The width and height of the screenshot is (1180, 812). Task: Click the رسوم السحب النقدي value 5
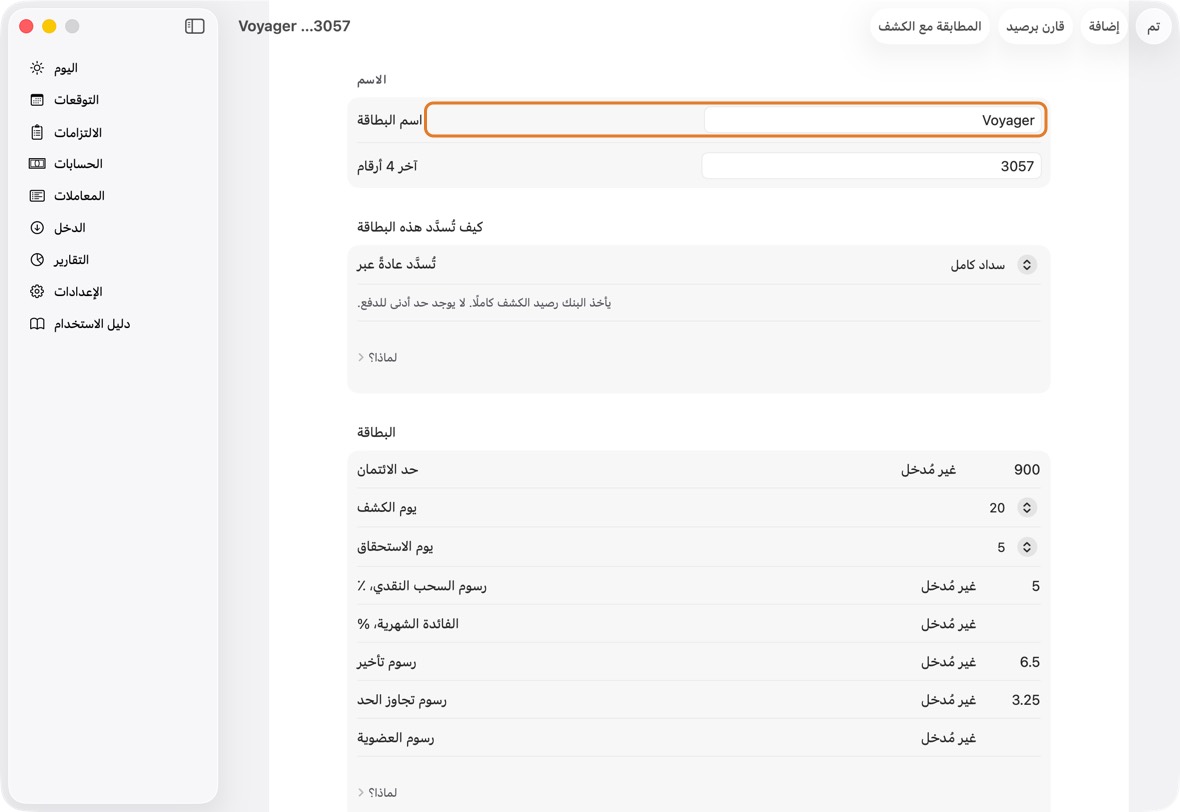click(1036, 586)
